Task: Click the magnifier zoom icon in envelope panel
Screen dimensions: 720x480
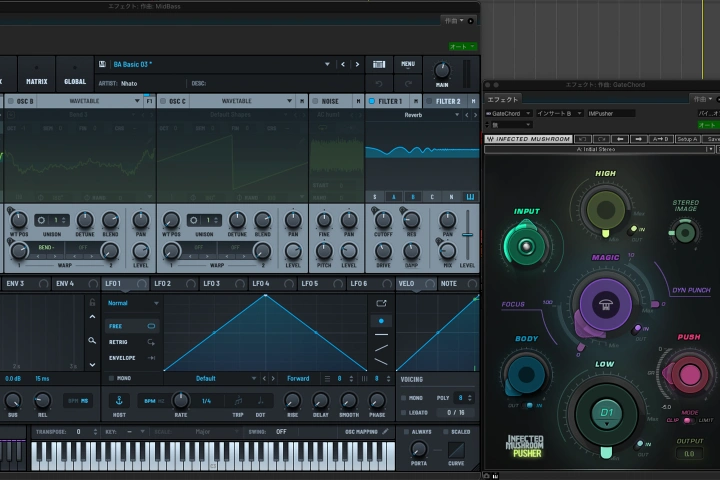Action: pos(92,340)
